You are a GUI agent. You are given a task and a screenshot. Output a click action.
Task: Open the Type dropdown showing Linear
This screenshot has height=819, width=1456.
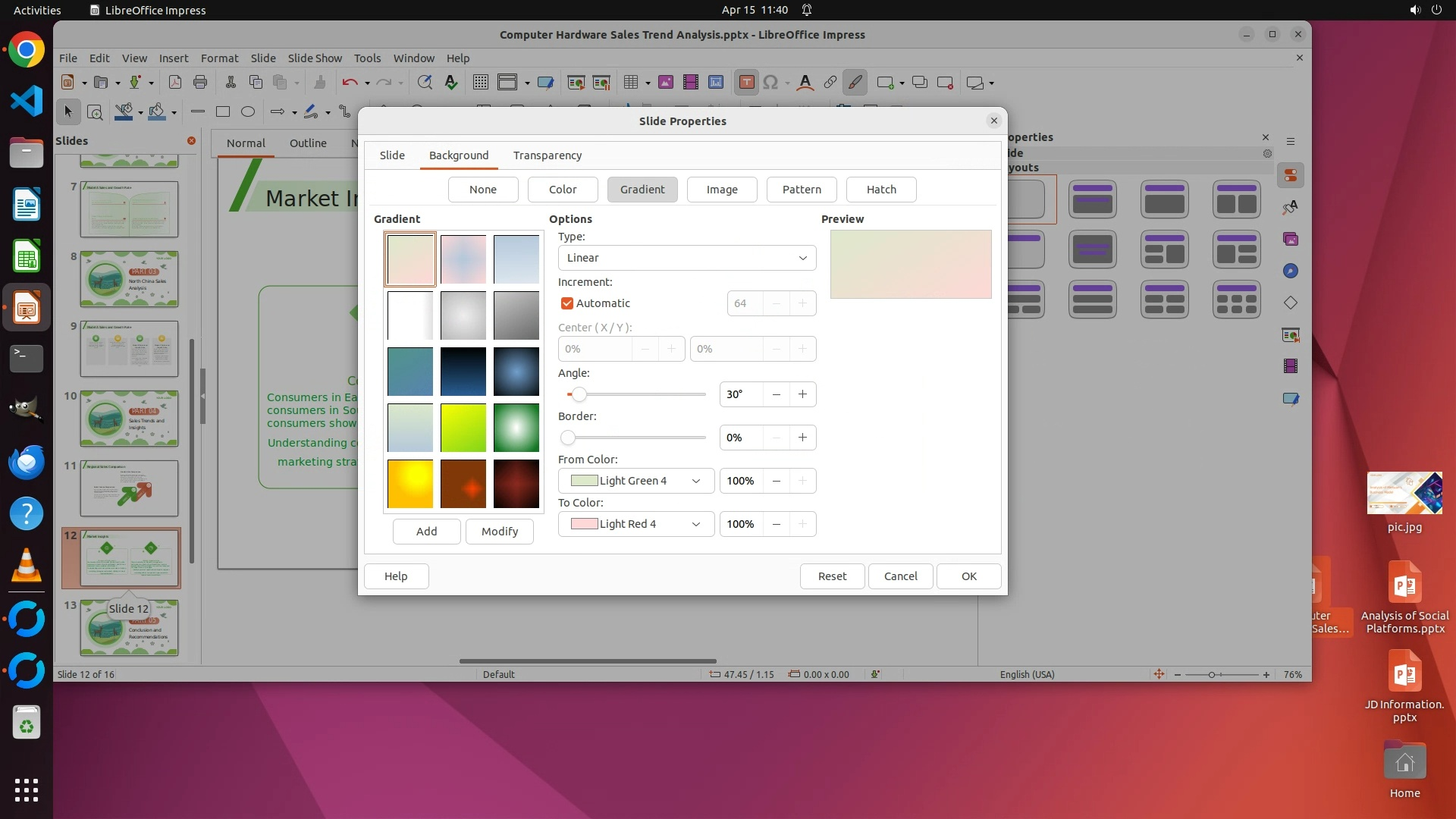coord(686,258)
